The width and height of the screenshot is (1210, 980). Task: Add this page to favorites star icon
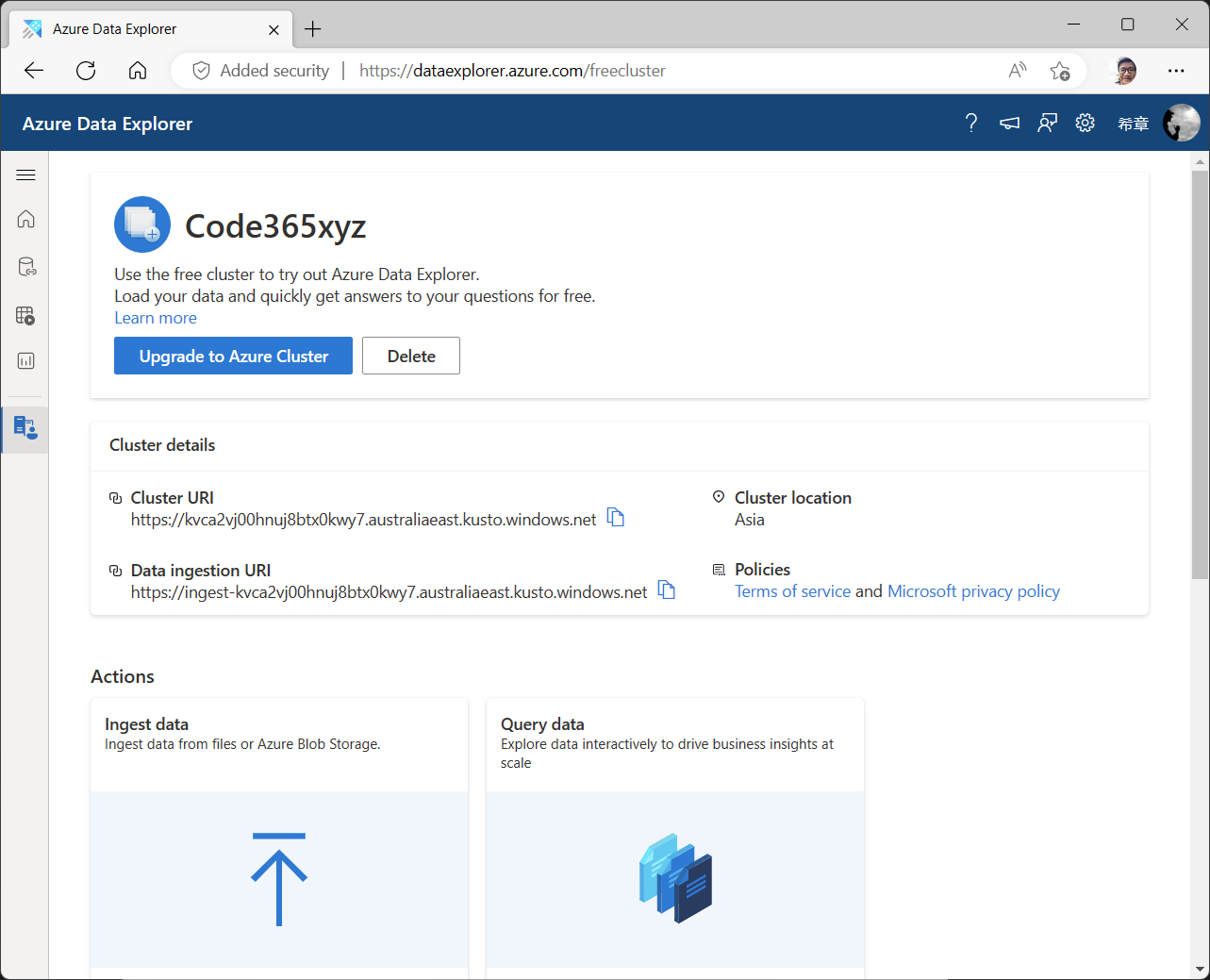1060,71
